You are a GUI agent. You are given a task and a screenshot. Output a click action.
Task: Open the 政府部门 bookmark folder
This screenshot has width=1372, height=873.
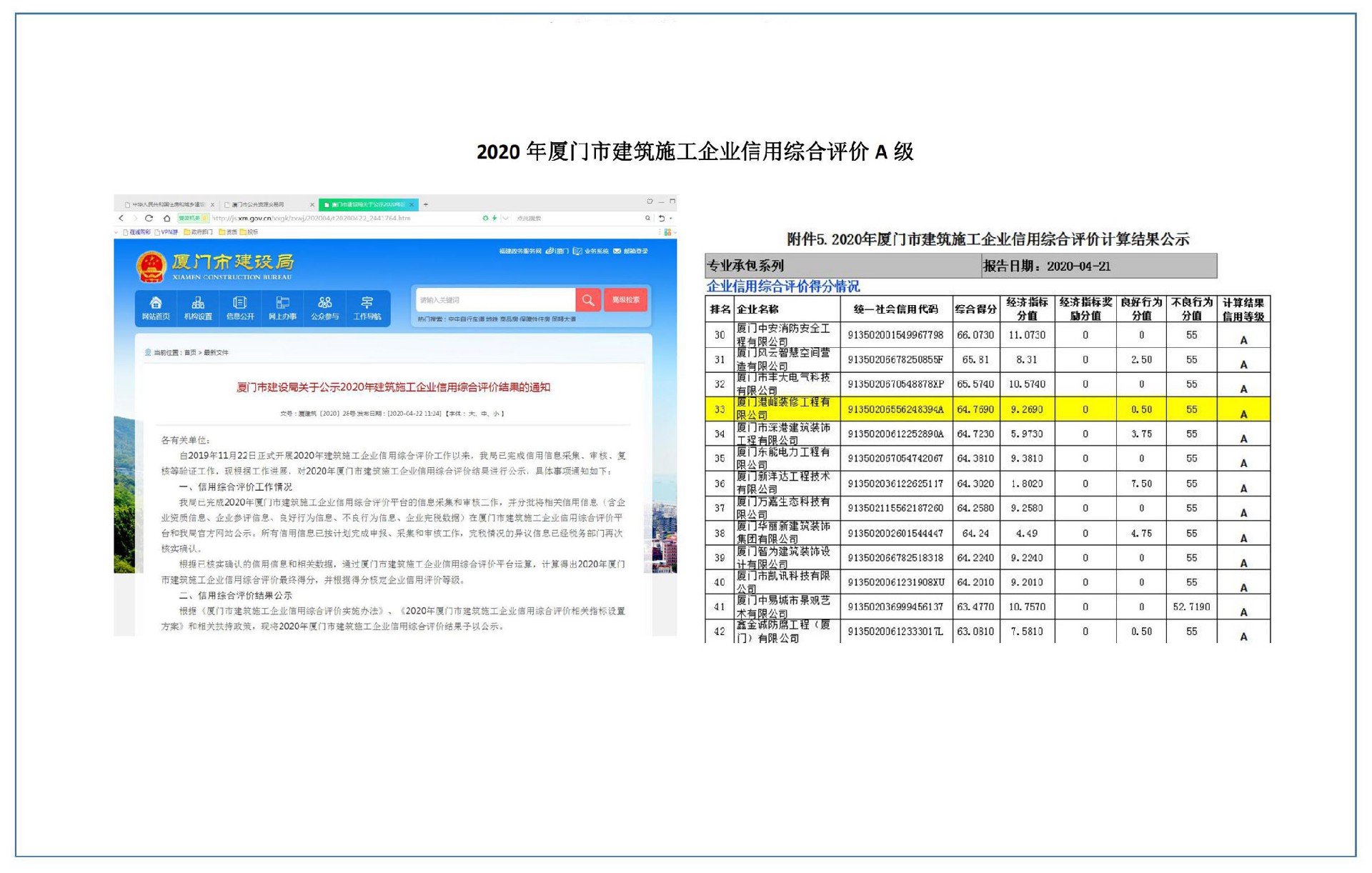click(x=199, y=232)
